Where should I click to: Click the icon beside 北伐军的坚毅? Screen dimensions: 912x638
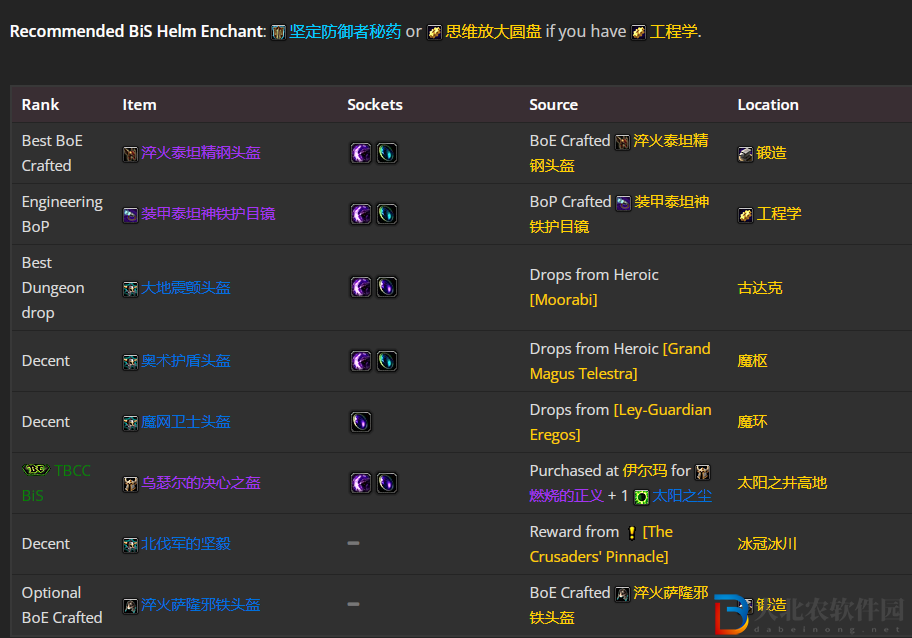click(x=130, y=545)
